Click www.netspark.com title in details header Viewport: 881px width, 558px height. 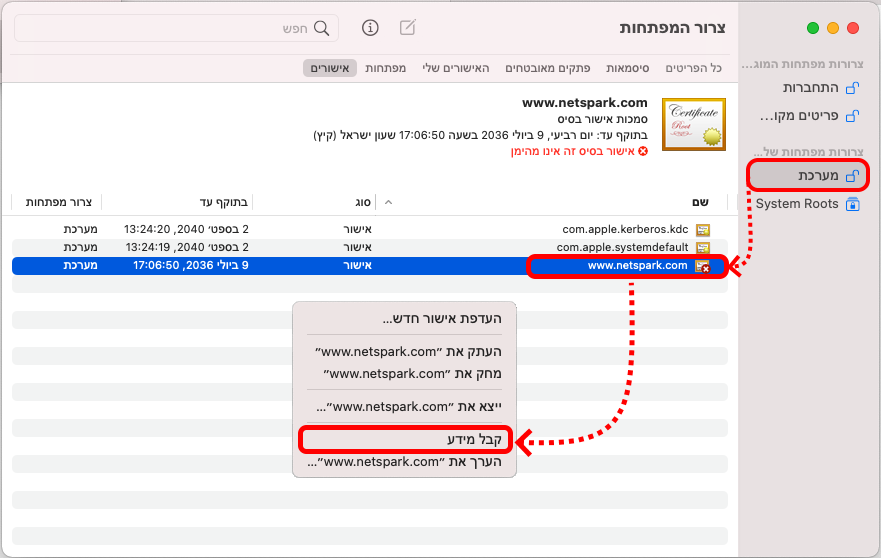[584, 103]
